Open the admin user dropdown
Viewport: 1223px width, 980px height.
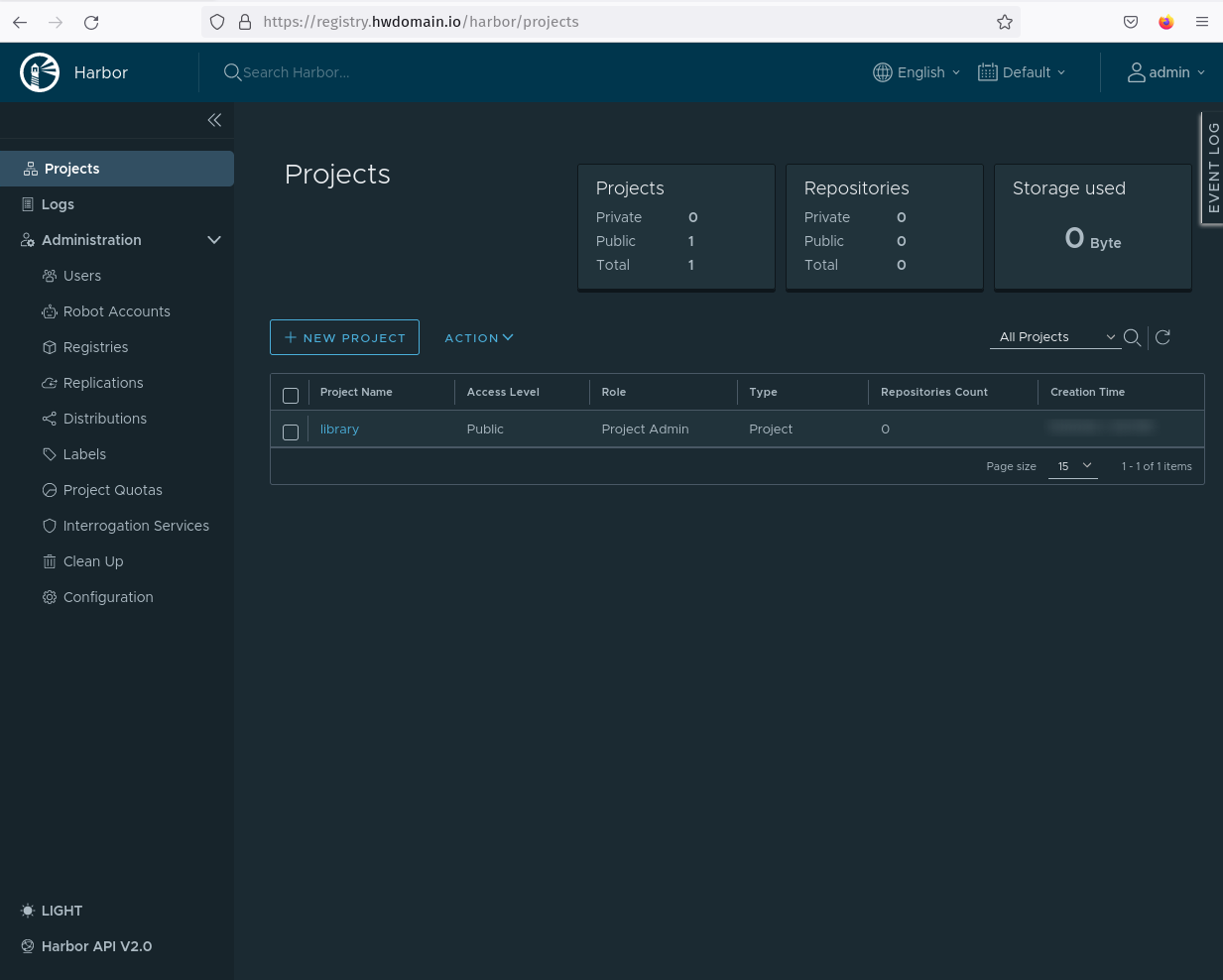[1166, 72]
